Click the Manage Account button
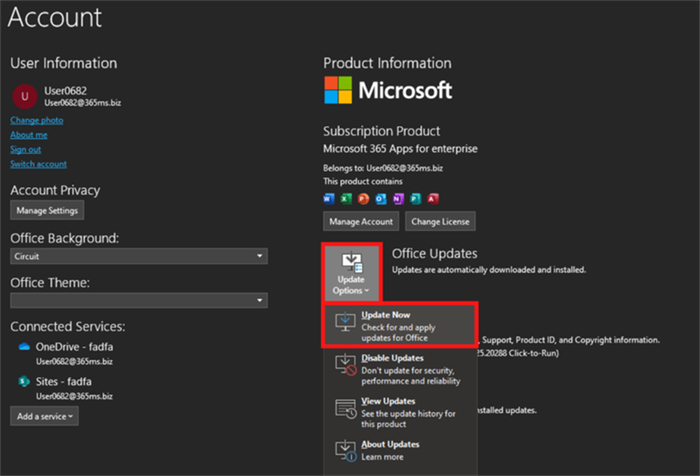Viewport: 700px width, 476px height. click(x=360, y=221)
